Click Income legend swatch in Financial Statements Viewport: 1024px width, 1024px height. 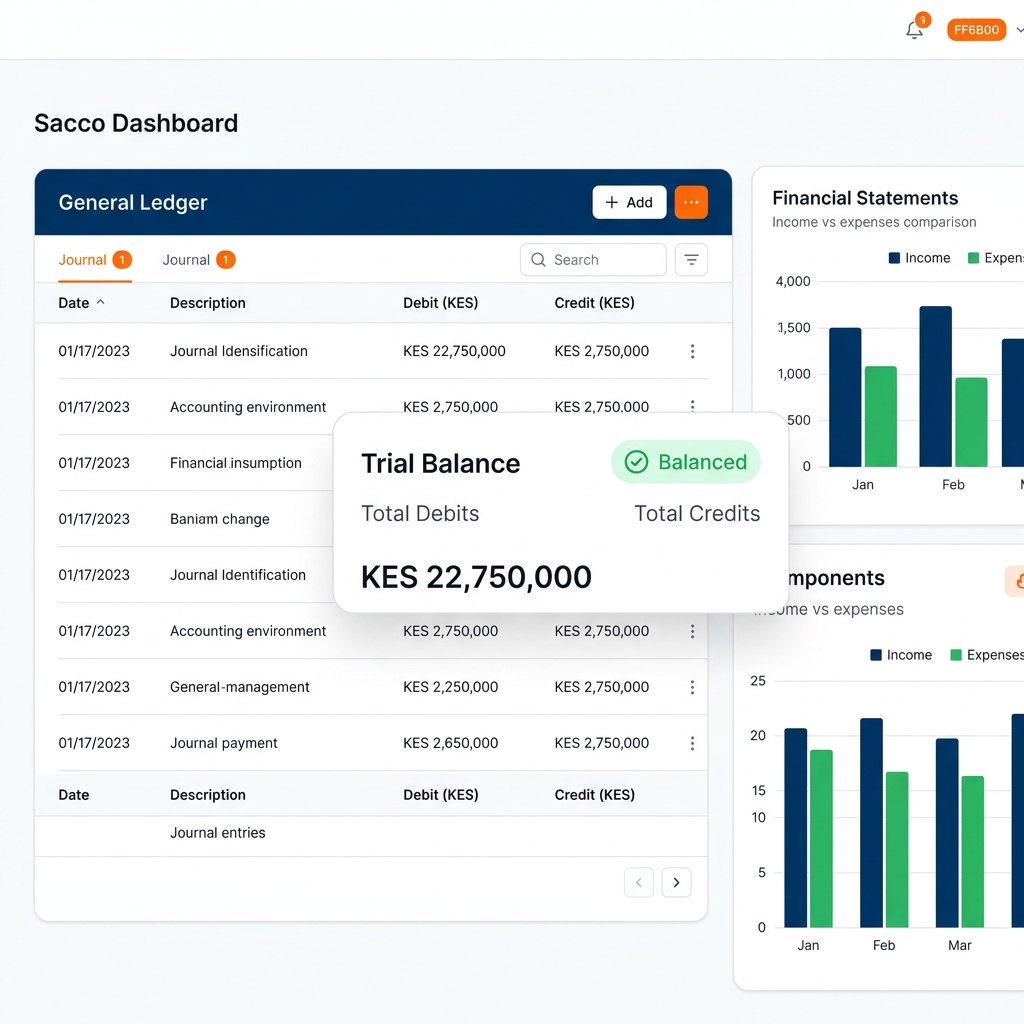click(x=894, y=258)
